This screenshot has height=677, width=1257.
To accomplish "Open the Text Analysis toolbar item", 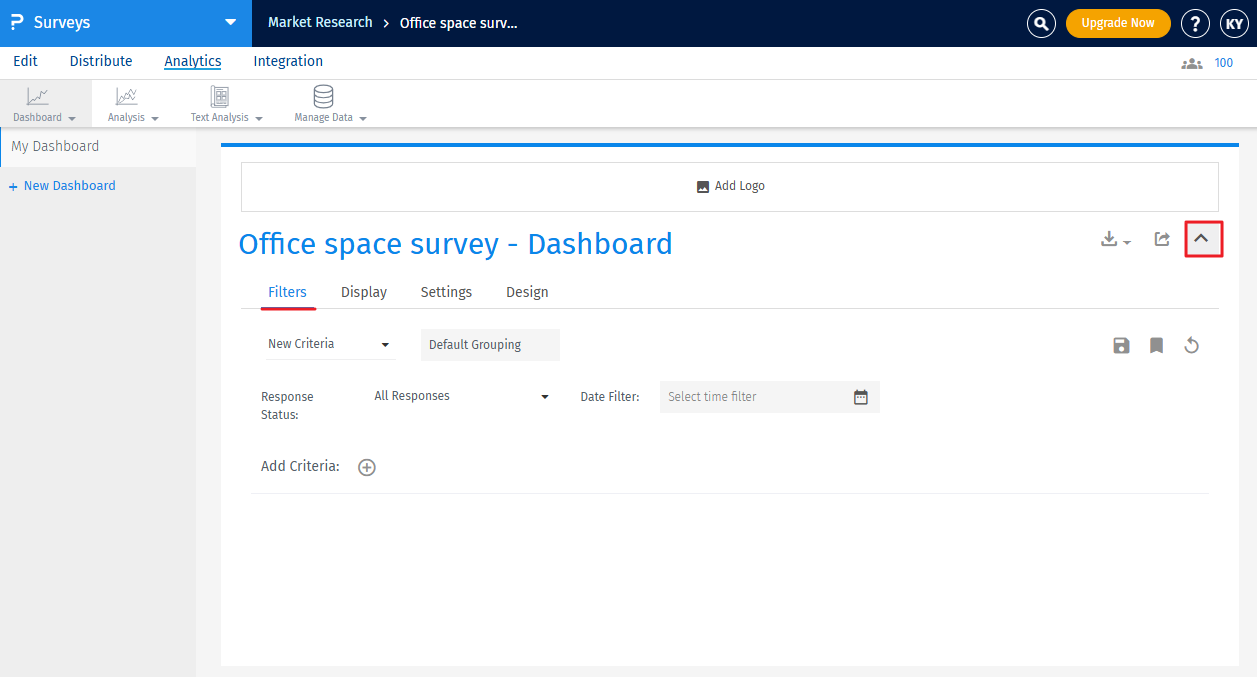I will pyautogui.click(x=219, y=103).
